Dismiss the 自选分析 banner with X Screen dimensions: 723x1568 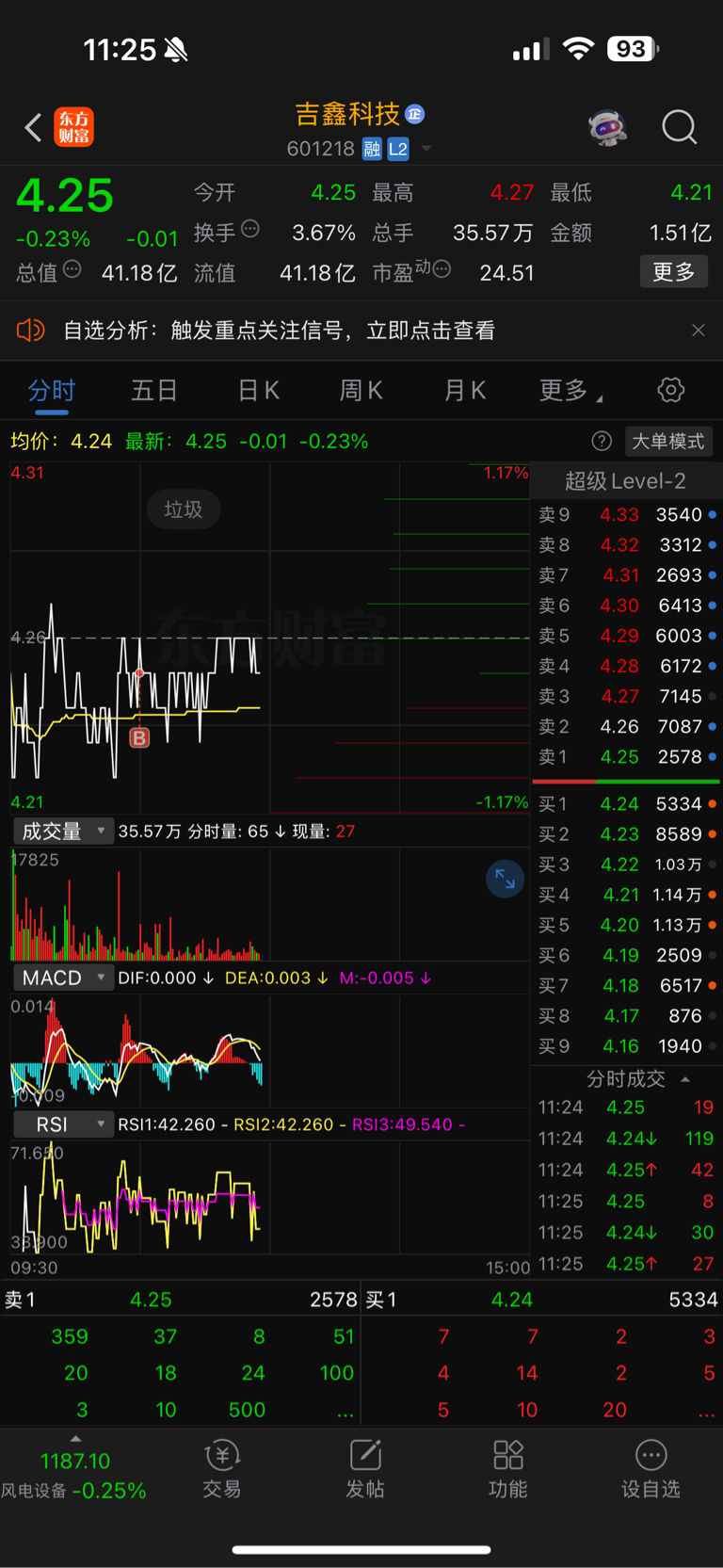(x=698, y=331)
